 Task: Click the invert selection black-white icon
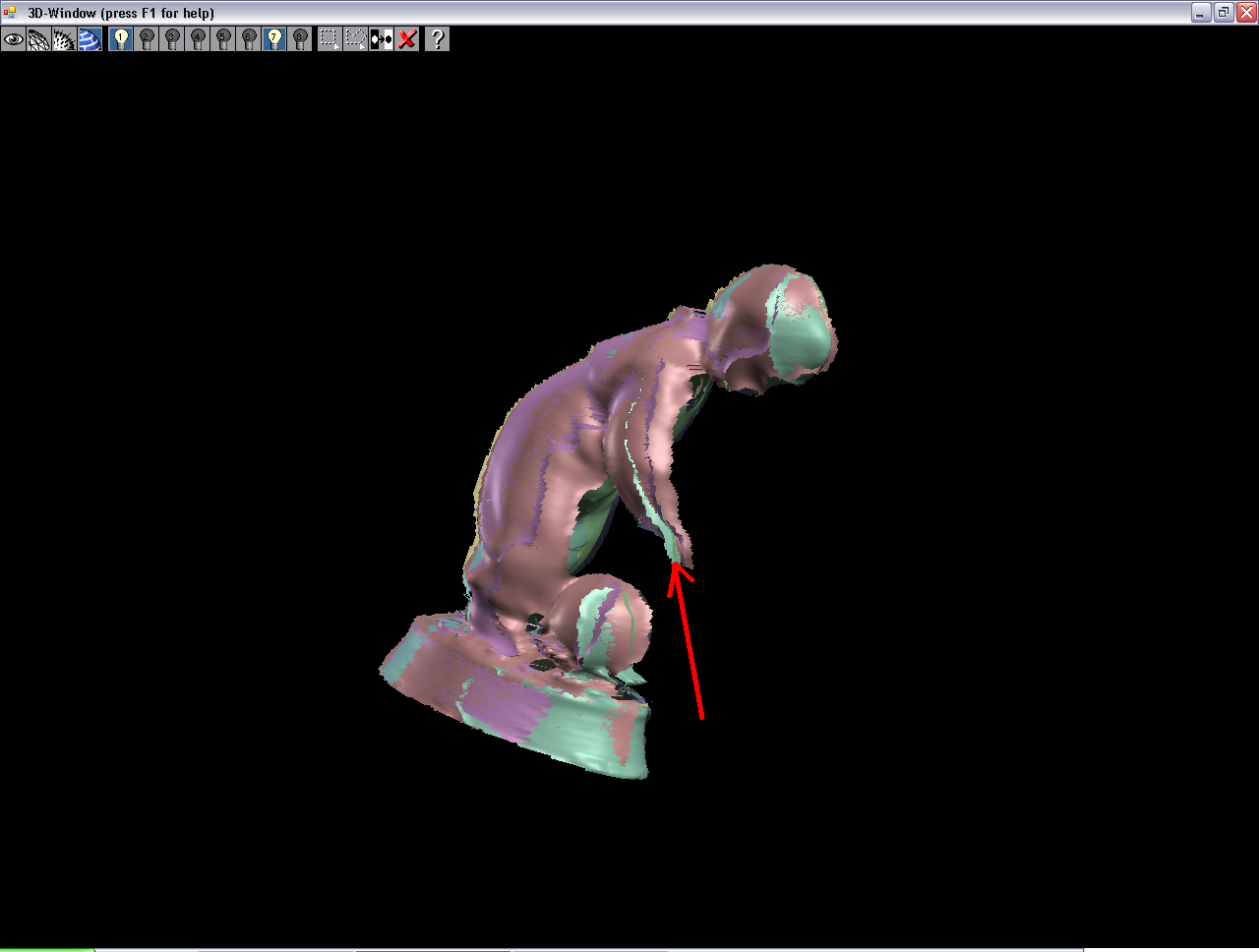coord(382,39)
